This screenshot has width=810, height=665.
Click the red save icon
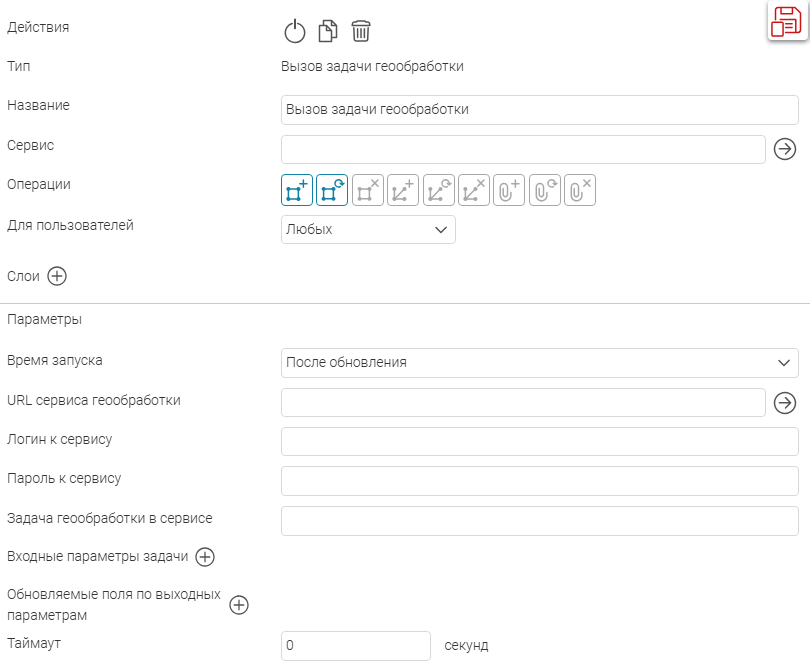click(786, 21)
